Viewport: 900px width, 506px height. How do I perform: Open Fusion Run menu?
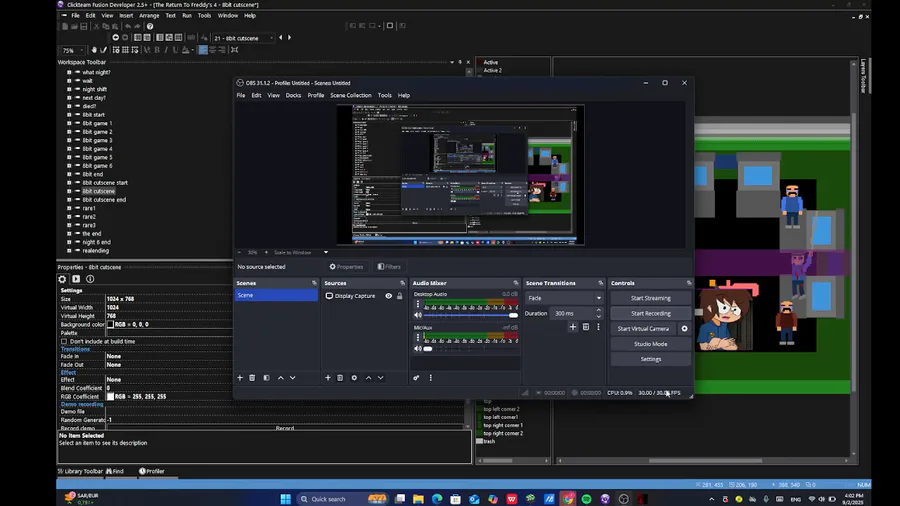(187, 15)
